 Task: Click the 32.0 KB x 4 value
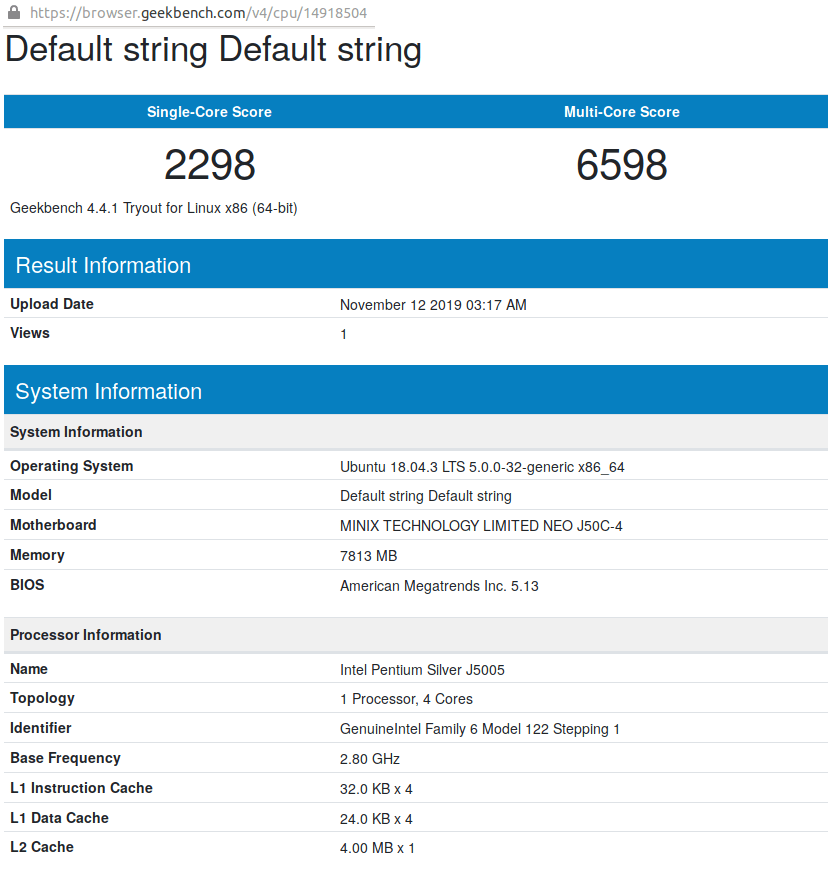[x=376, y=789]
